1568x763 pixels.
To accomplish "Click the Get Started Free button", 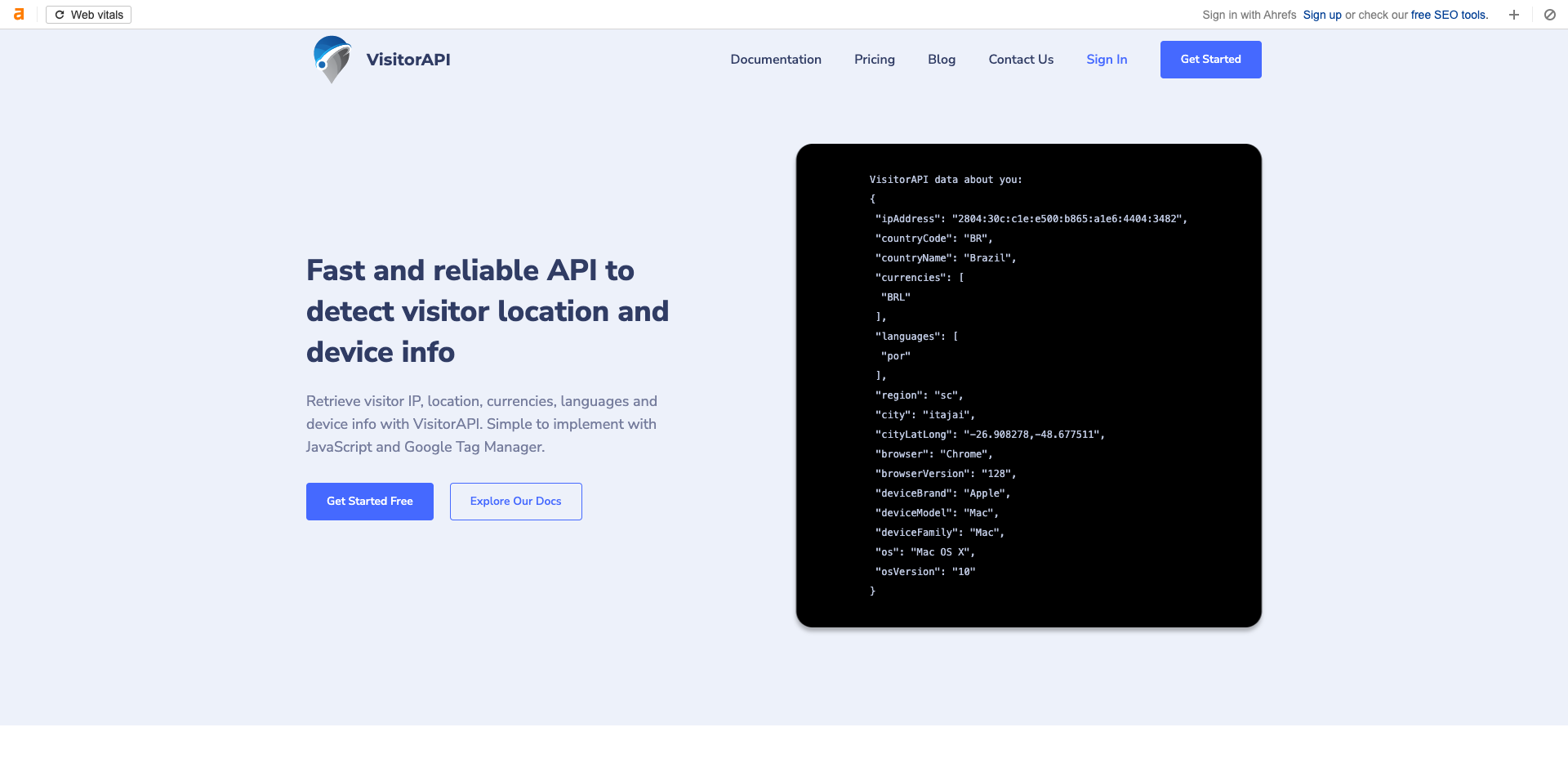I will (x=369, y=502).
